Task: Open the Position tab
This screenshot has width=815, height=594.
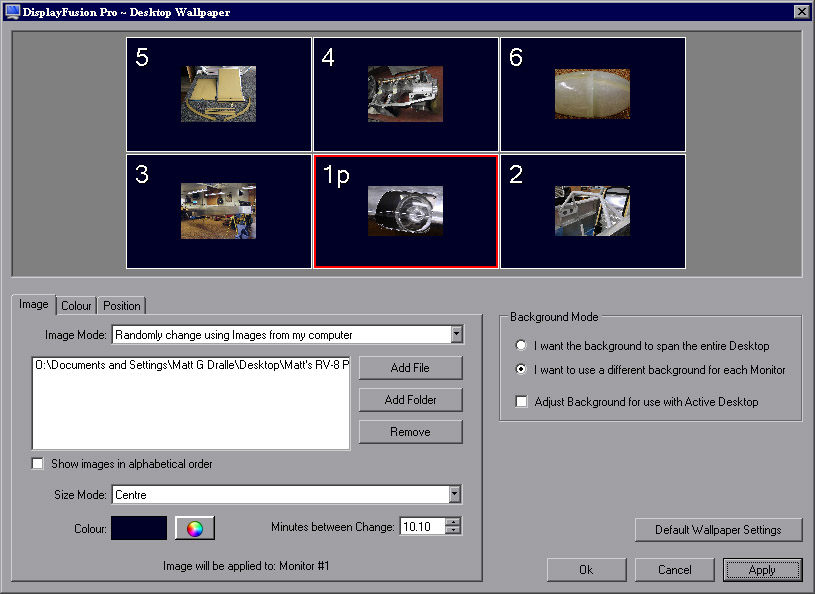Action: (122, 306)
